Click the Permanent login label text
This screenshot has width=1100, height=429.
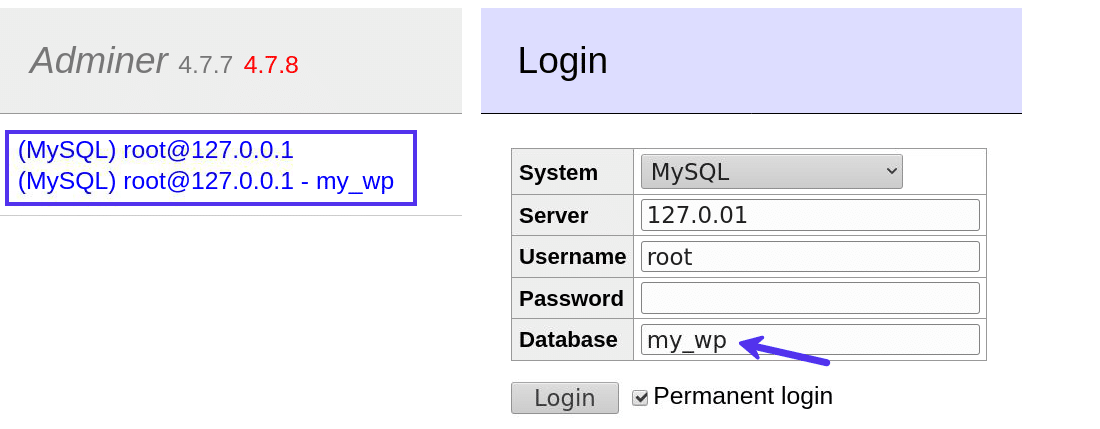coord(742,396)
